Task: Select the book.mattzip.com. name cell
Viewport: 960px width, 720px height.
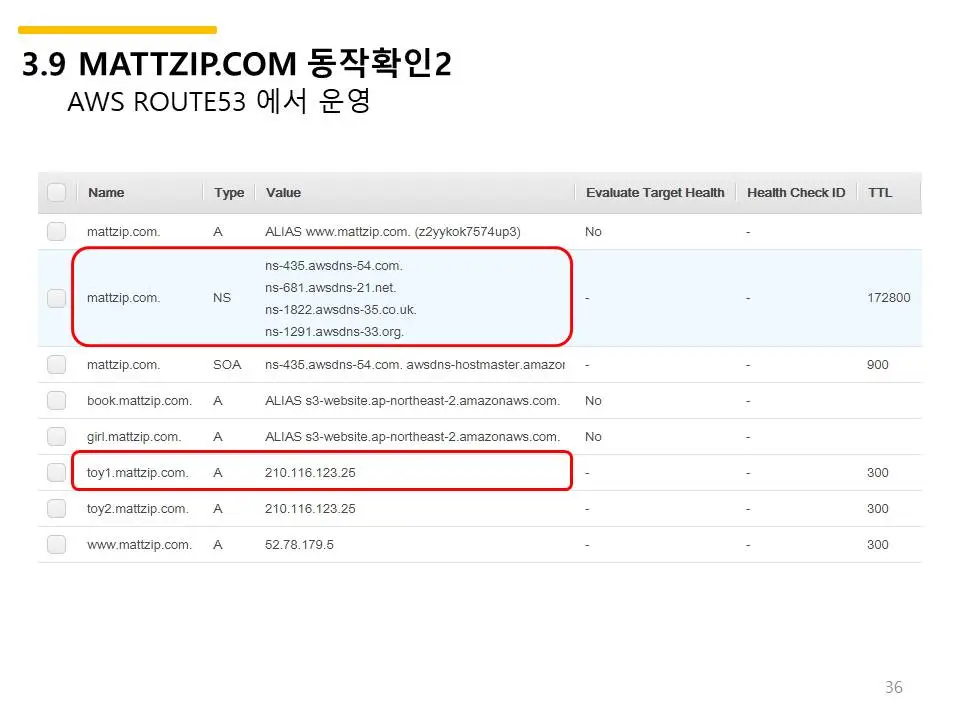Action: coord(139,400)
